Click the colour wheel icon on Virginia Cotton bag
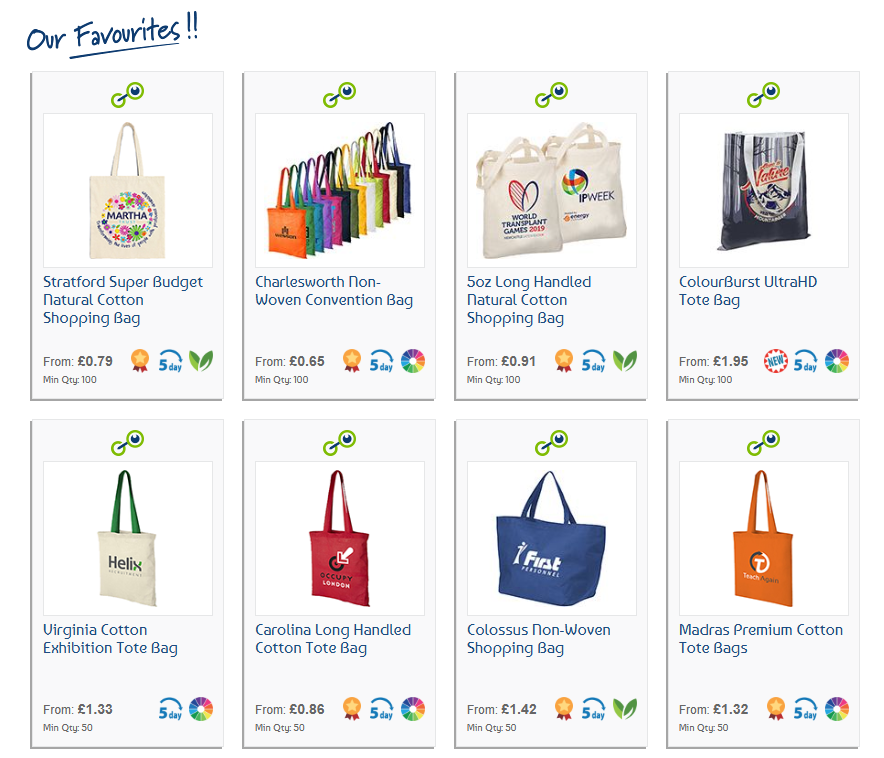The image size is (884, 758). pyautogui.click(x=201, y=709)
